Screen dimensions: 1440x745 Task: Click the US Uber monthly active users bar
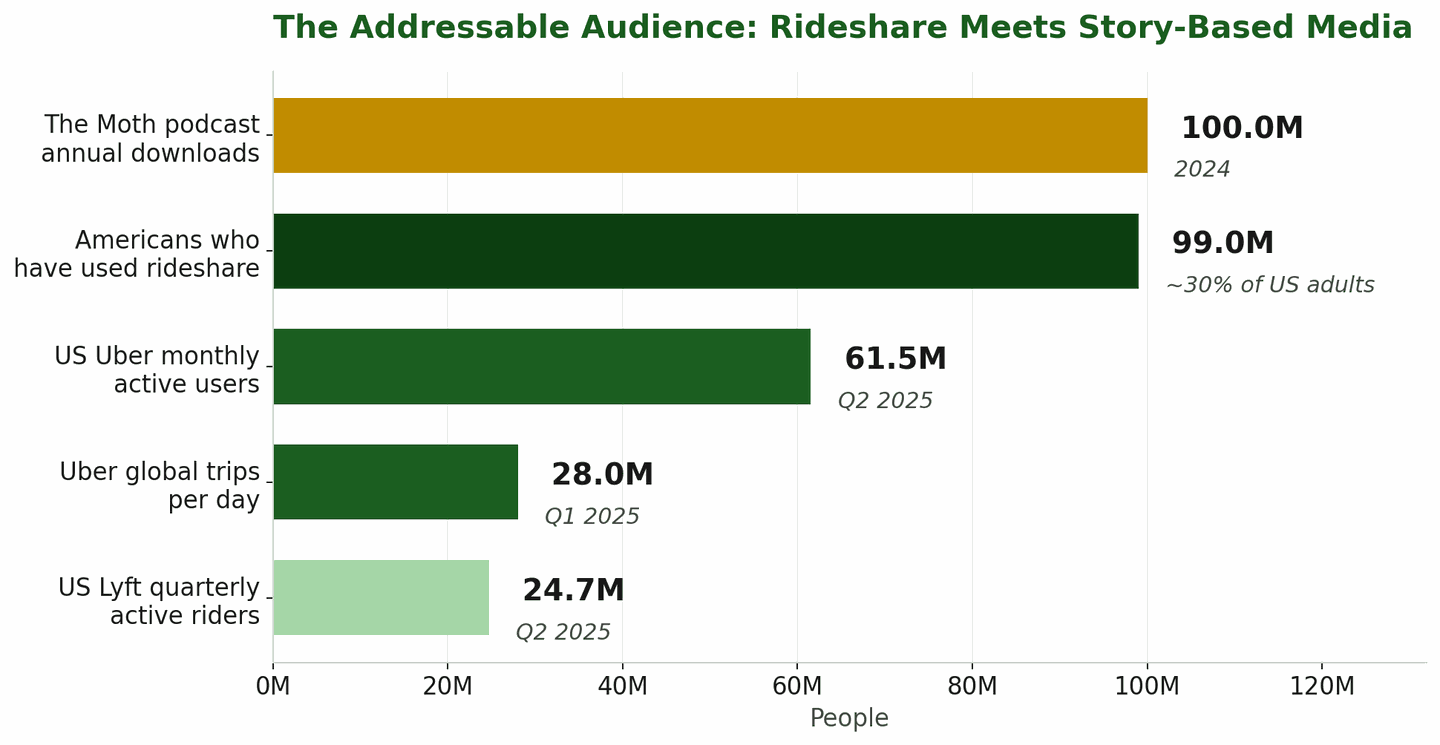[x=542, y=366]
